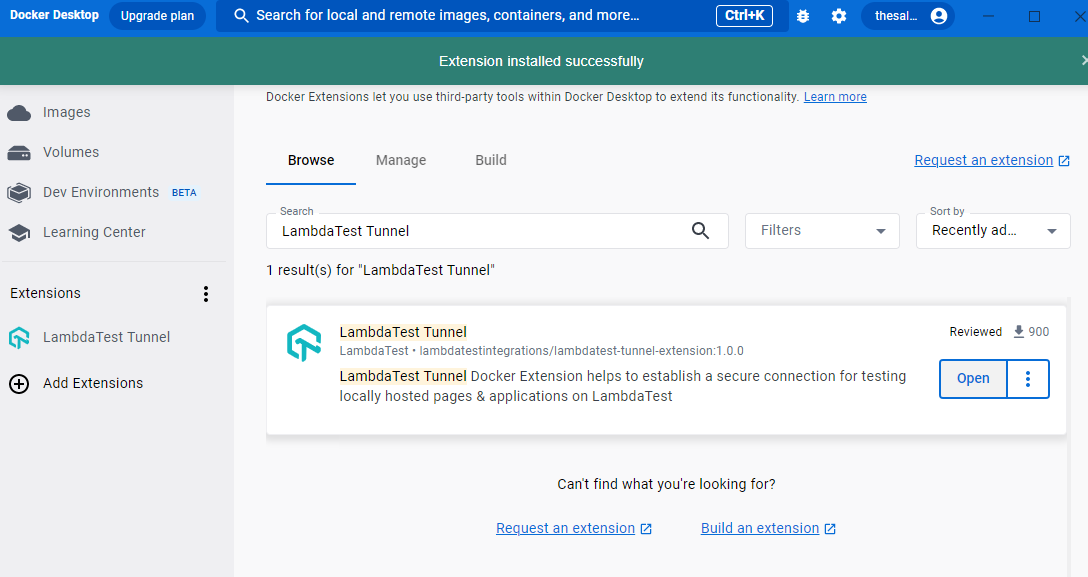Open LambdaTest Tunnel more options kebab menu
The width and height of the screenshot is (1088, 577).
[x=1028, y=379]
